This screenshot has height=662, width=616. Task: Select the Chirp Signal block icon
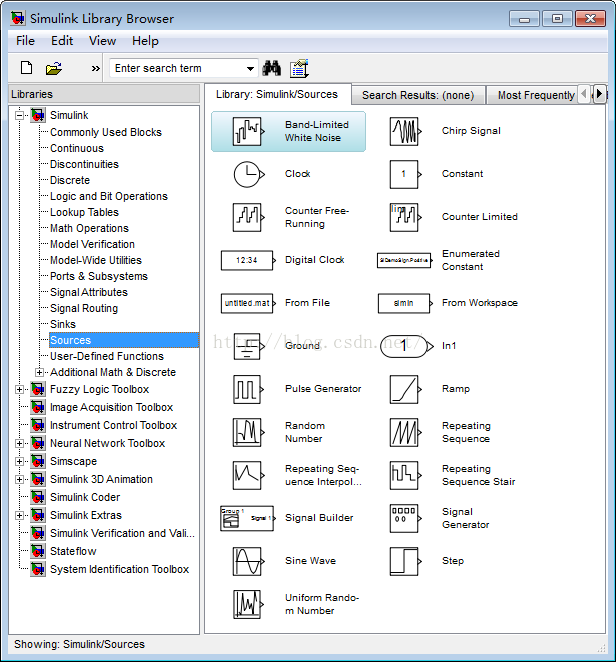coord(405,132)
